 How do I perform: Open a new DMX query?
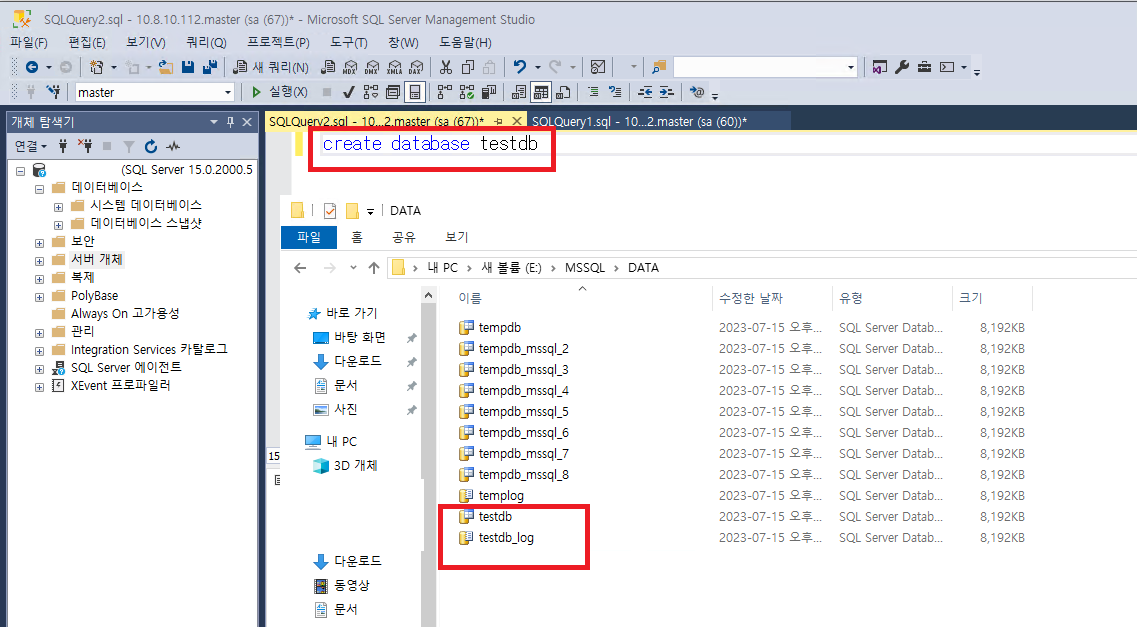pos(372,67)
